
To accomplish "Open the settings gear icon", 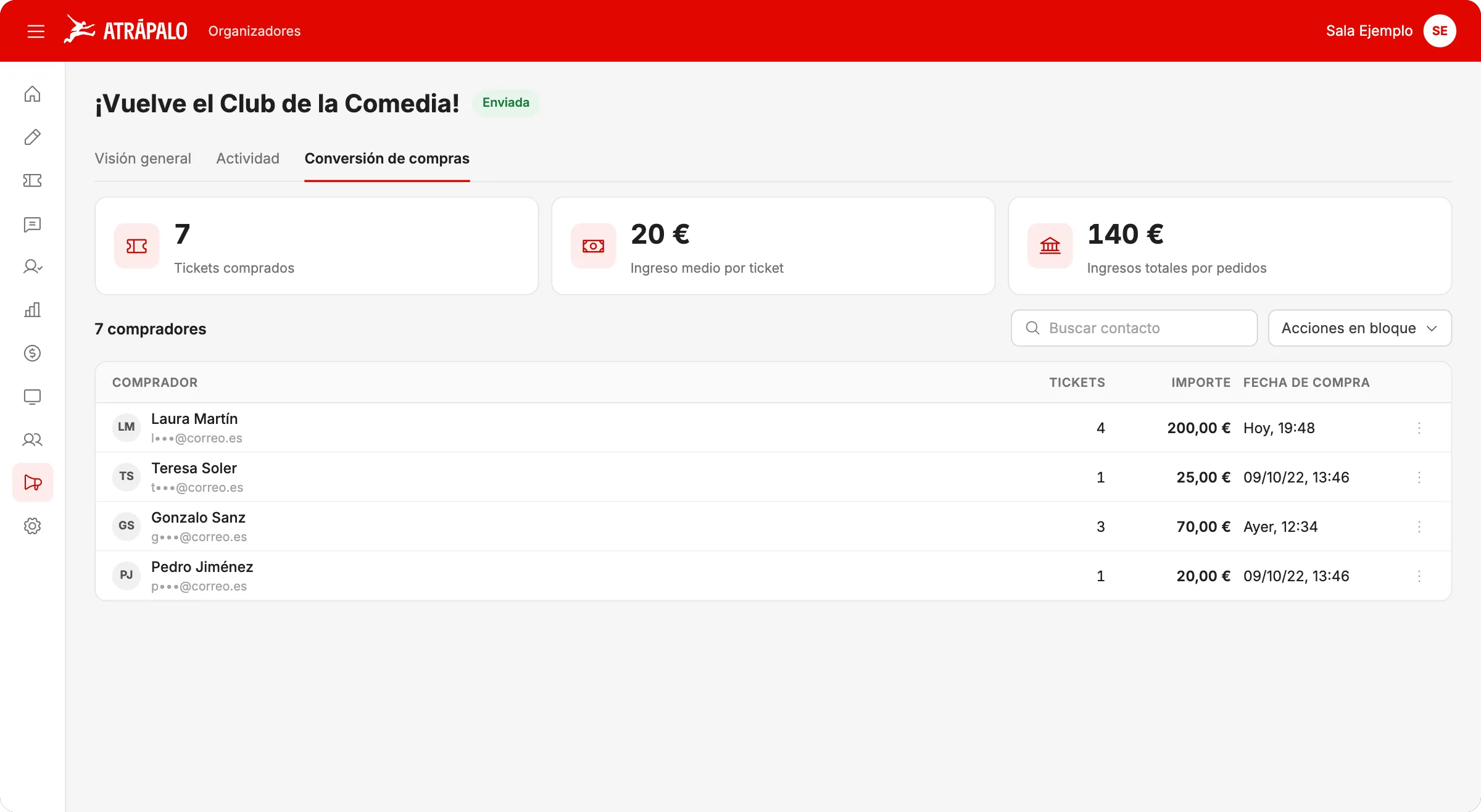I will tap(32, 526).
